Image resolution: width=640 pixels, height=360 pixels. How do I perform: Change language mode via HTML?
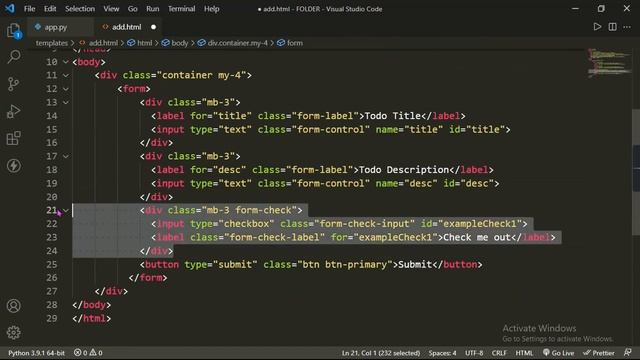pos(524,353)
